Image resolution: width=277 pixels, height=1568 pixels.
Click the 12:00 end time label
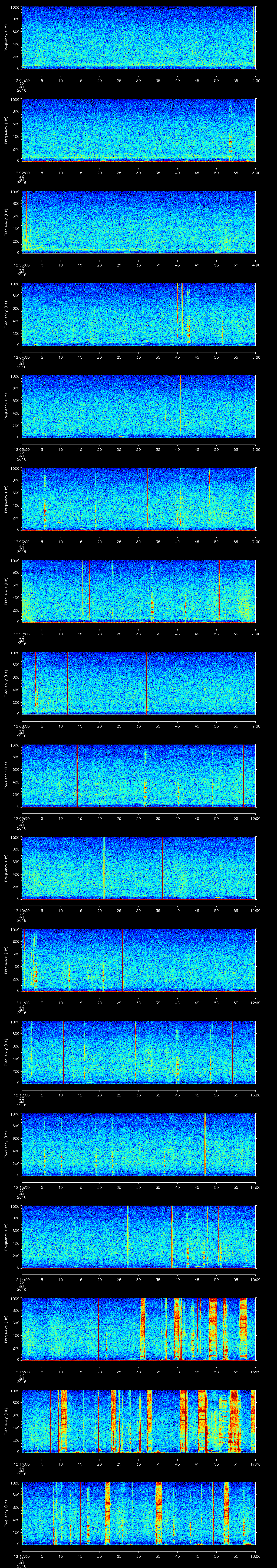[255, 1003]
